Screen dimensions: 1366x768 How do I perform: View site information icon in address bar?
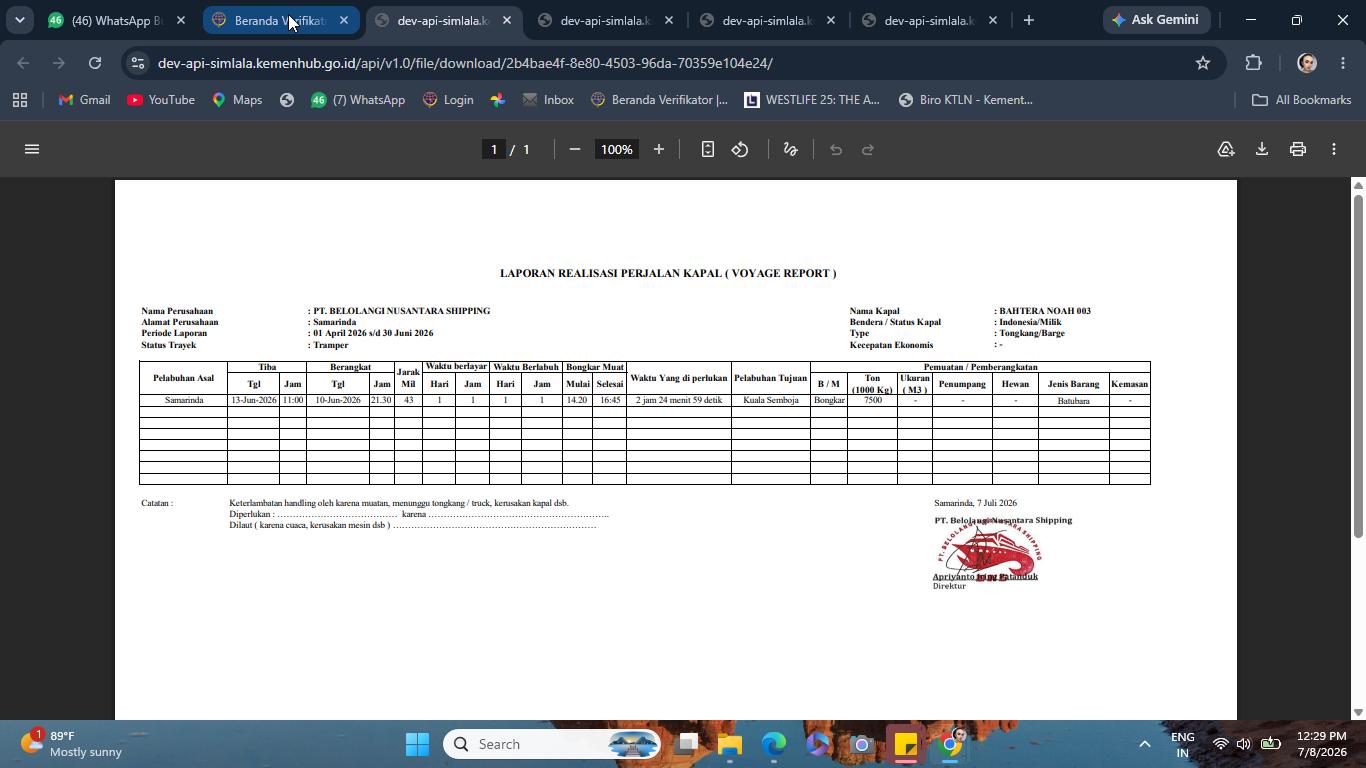point(138,63)
